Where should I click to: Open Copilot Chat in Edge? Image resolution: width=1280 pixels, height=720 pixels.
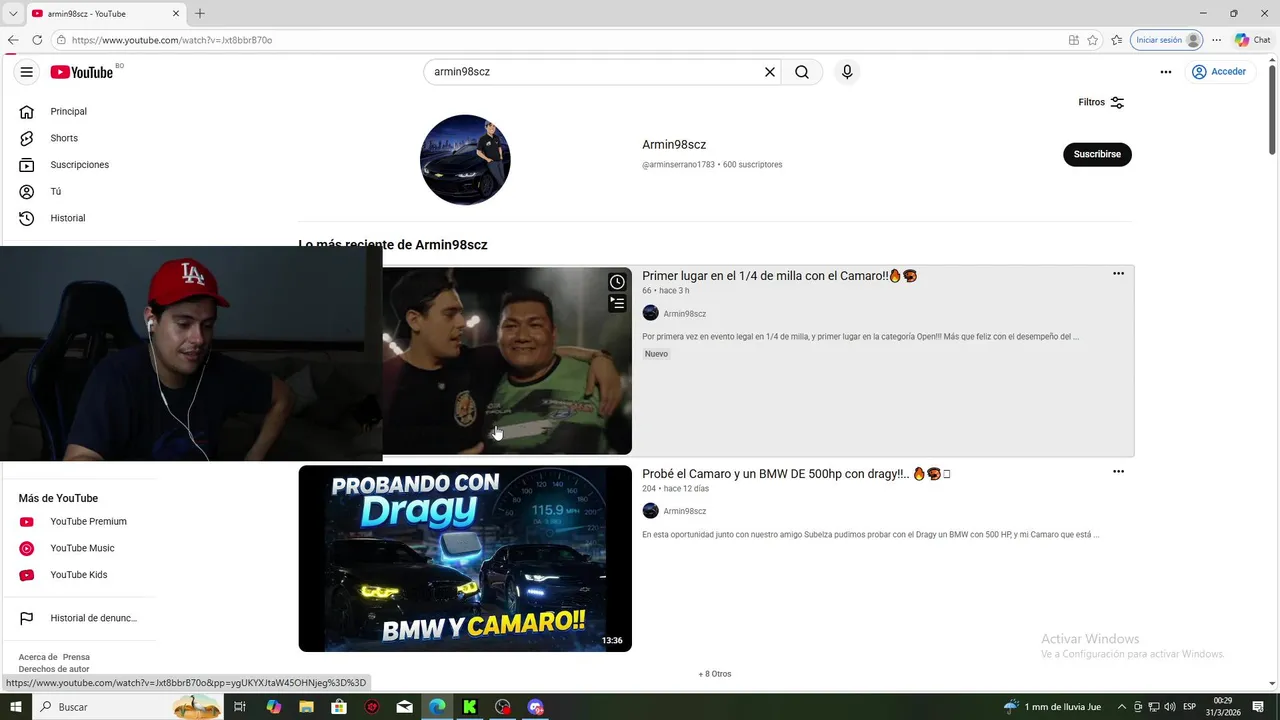pos(1252,40)
